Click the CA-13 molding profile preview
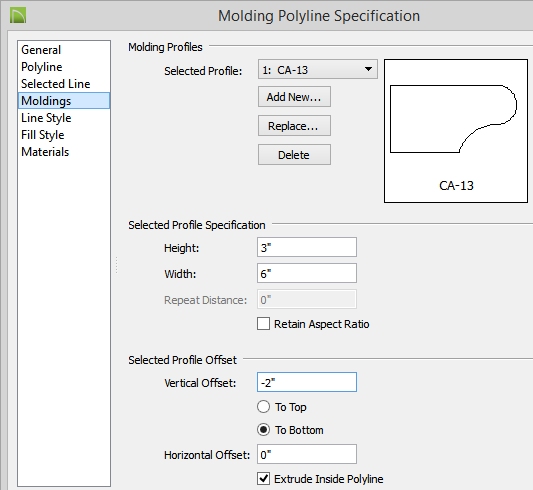 click(456, 131)
